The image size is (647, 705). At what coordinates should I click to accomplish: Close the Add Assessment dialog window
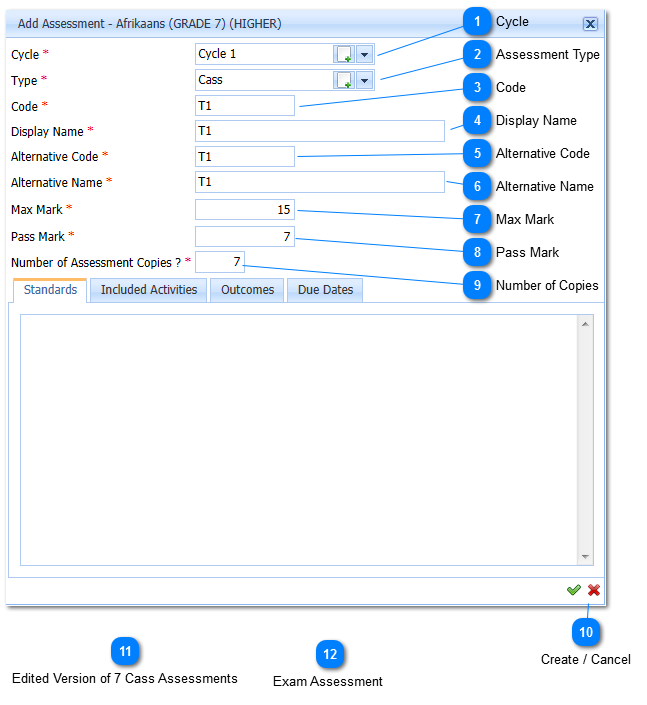coord(590,23)
